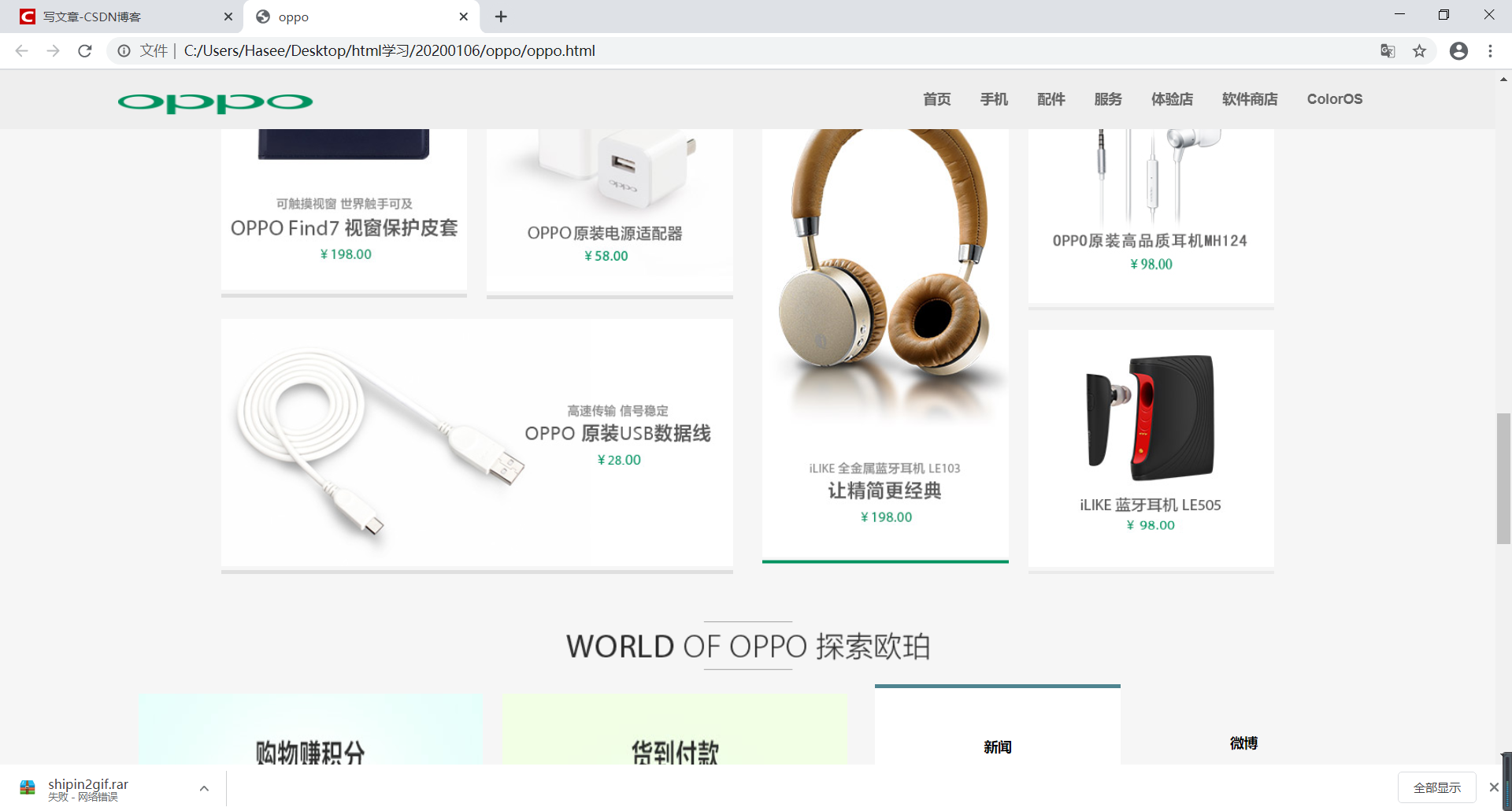Click the WinRAR icon on shipin2gif.rar download

pos(28,787)
